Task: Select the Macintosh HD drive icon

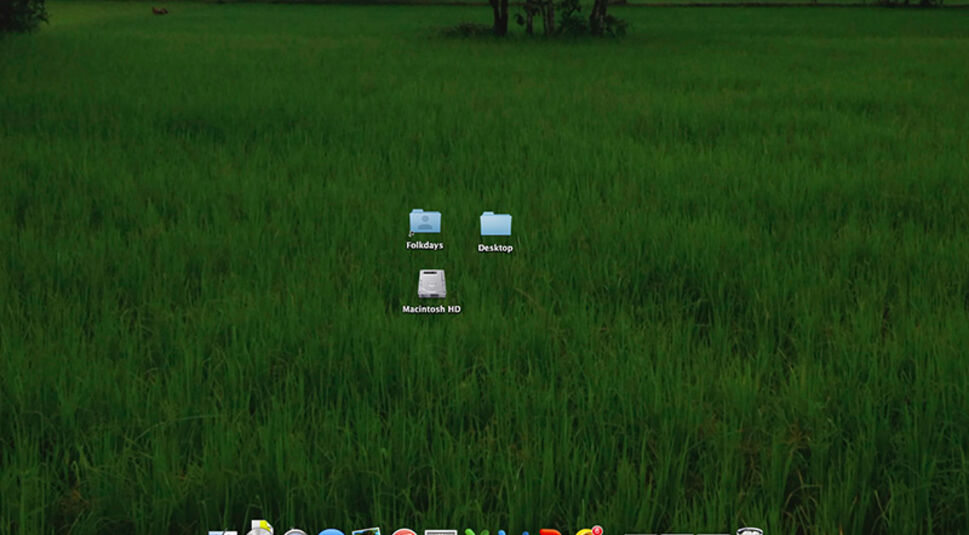Action: (x=431, y=284)
